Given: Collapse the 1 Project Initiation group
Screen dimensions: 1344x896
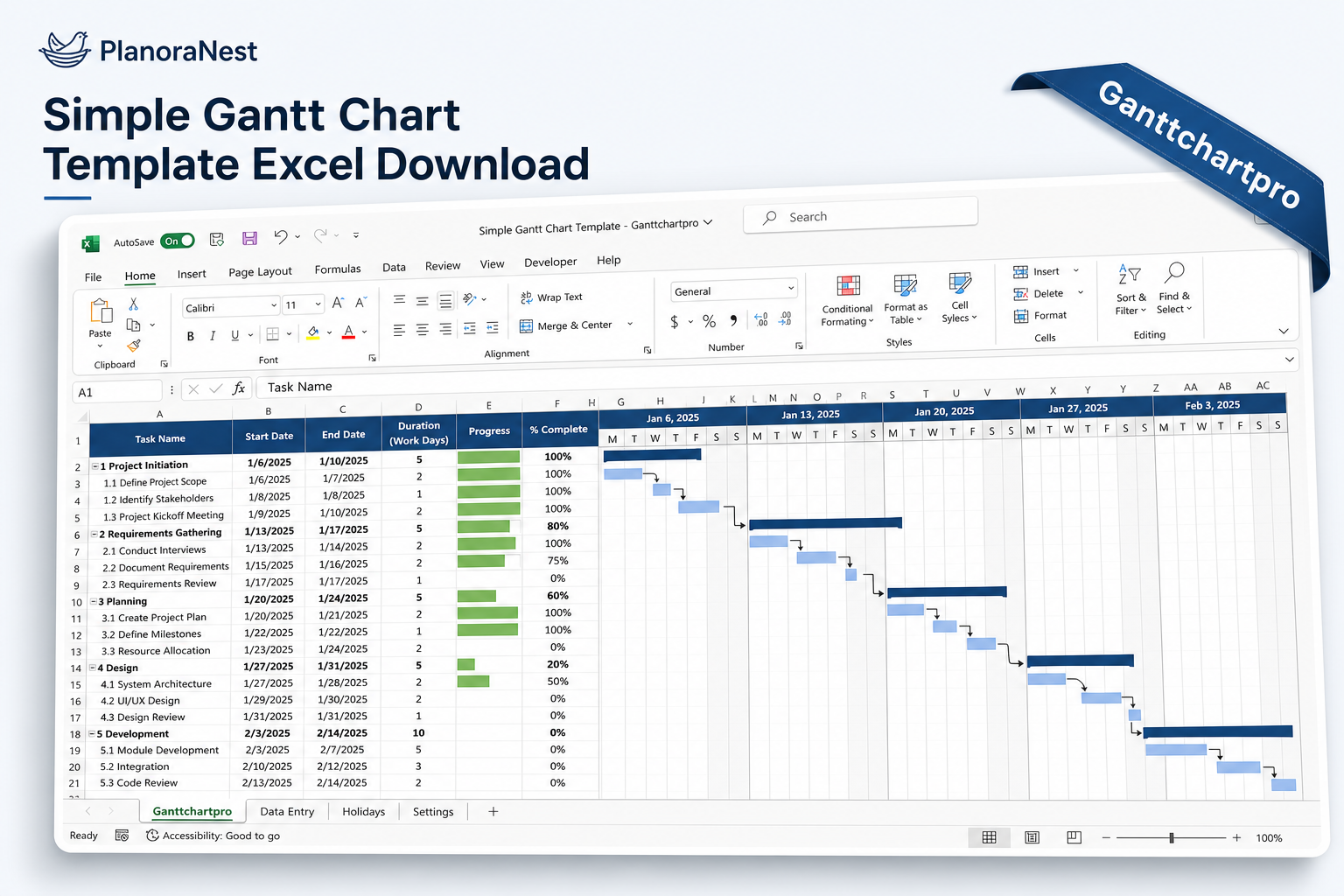Looking at the screenshot, I should 95,466.
